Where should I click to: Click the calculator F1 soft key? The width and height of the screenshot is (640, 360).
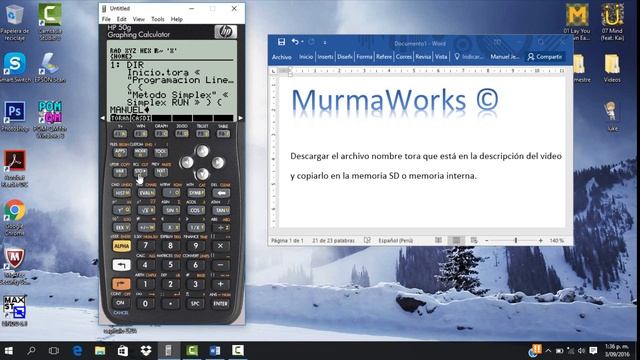tap(120, 133)
